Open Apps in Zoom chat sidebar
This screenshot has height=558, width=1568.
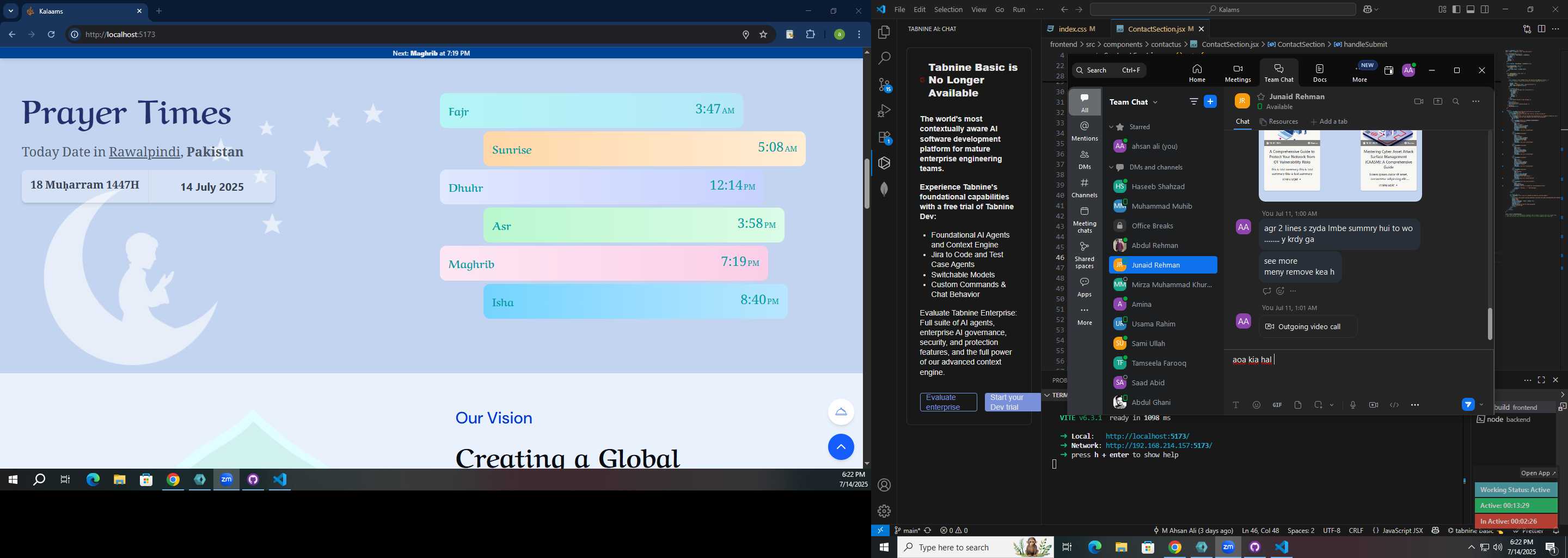click(x=1085, y=287)
